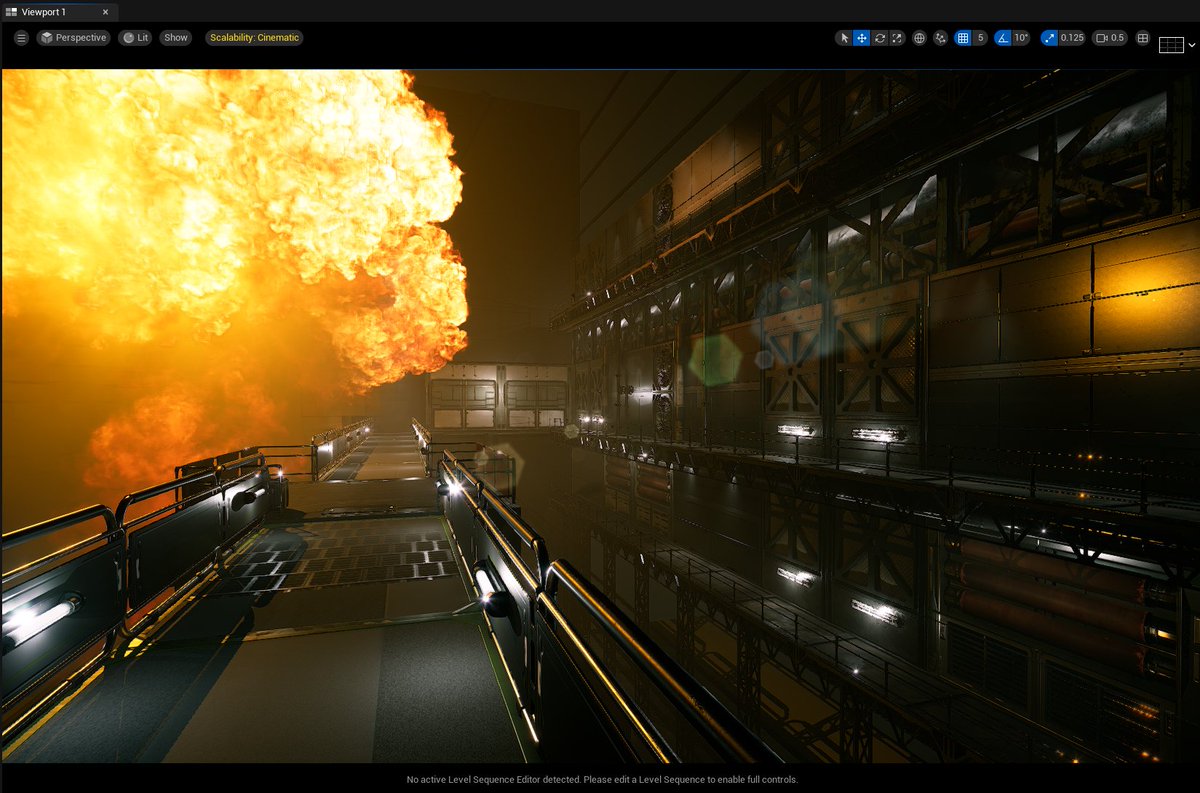Open grid snap size value 5
This screenshot has width=1200, height=793.
point(980,38)
